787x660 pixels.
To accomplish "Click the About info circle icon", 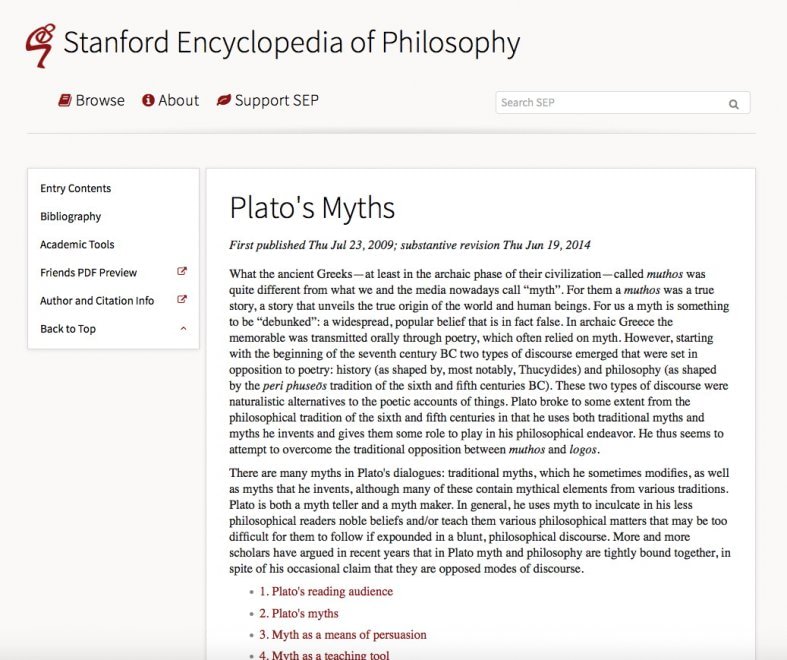I will pyautogui.click(x=148, y=100).
